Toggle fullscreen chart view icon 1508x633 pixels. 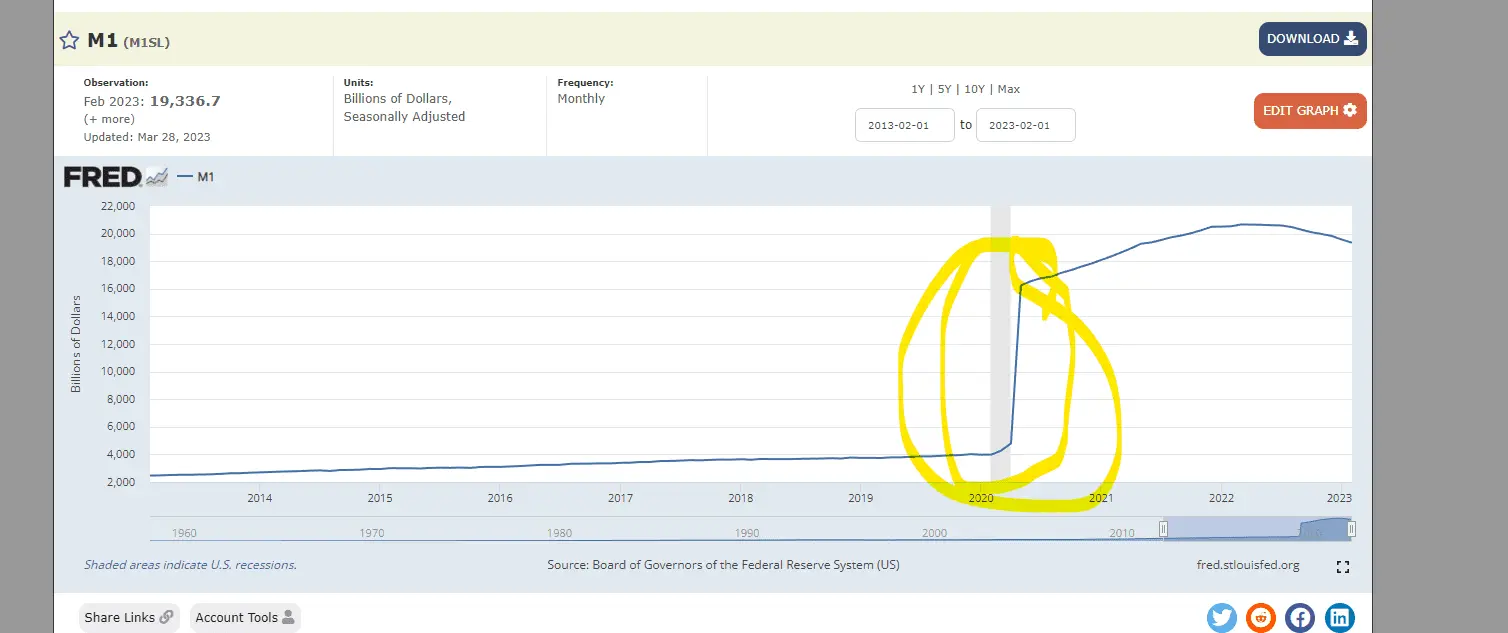click(1343, 567)
